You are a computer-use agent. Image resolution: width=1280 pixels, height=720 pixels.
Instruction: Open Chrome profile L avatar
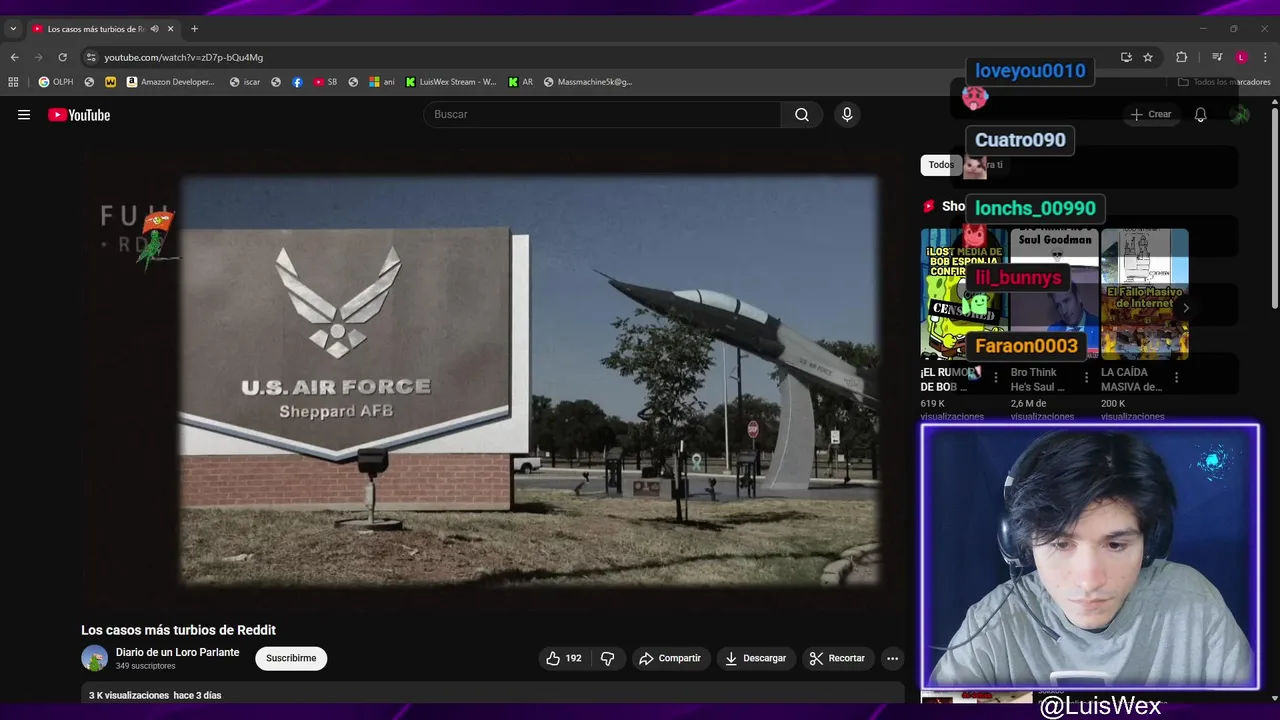coord(1241,57)
